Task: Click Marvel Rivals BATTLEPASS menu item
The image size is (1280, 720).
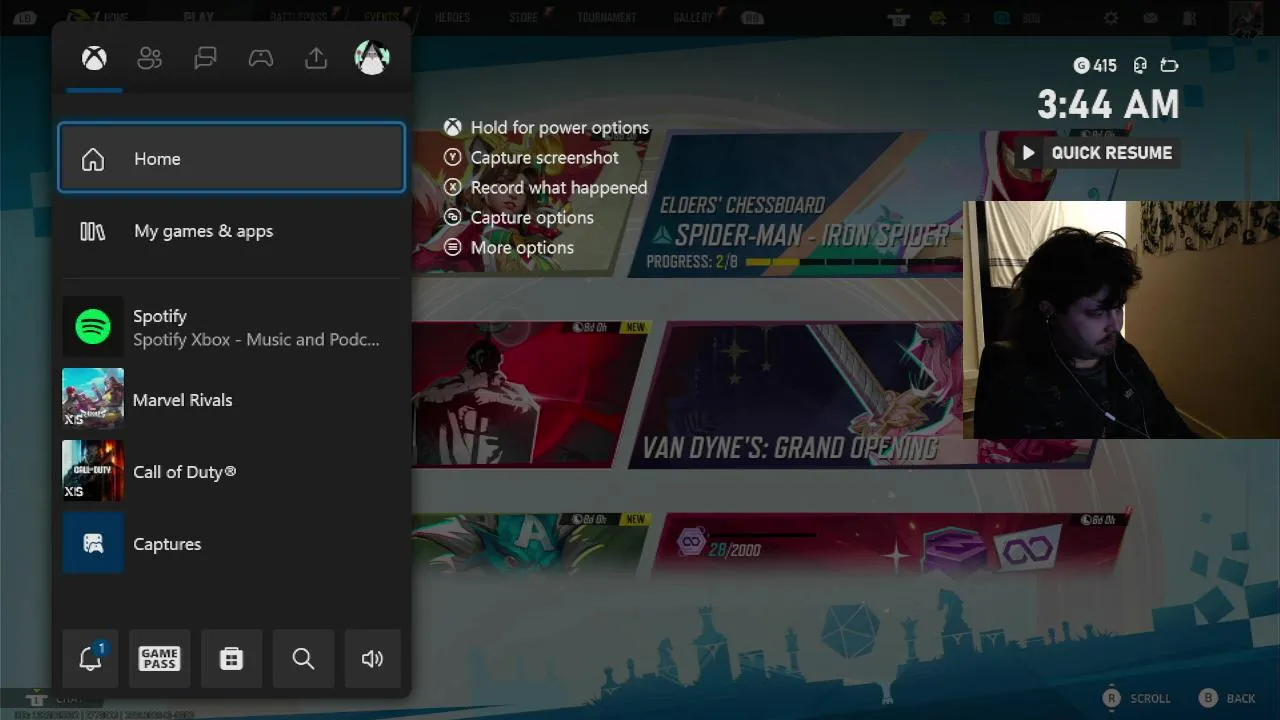Action: (300, 17)
